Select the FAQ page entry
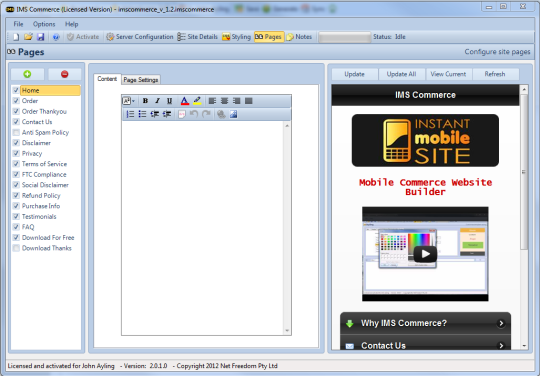 pyautogui.click(x=28, y=227)
